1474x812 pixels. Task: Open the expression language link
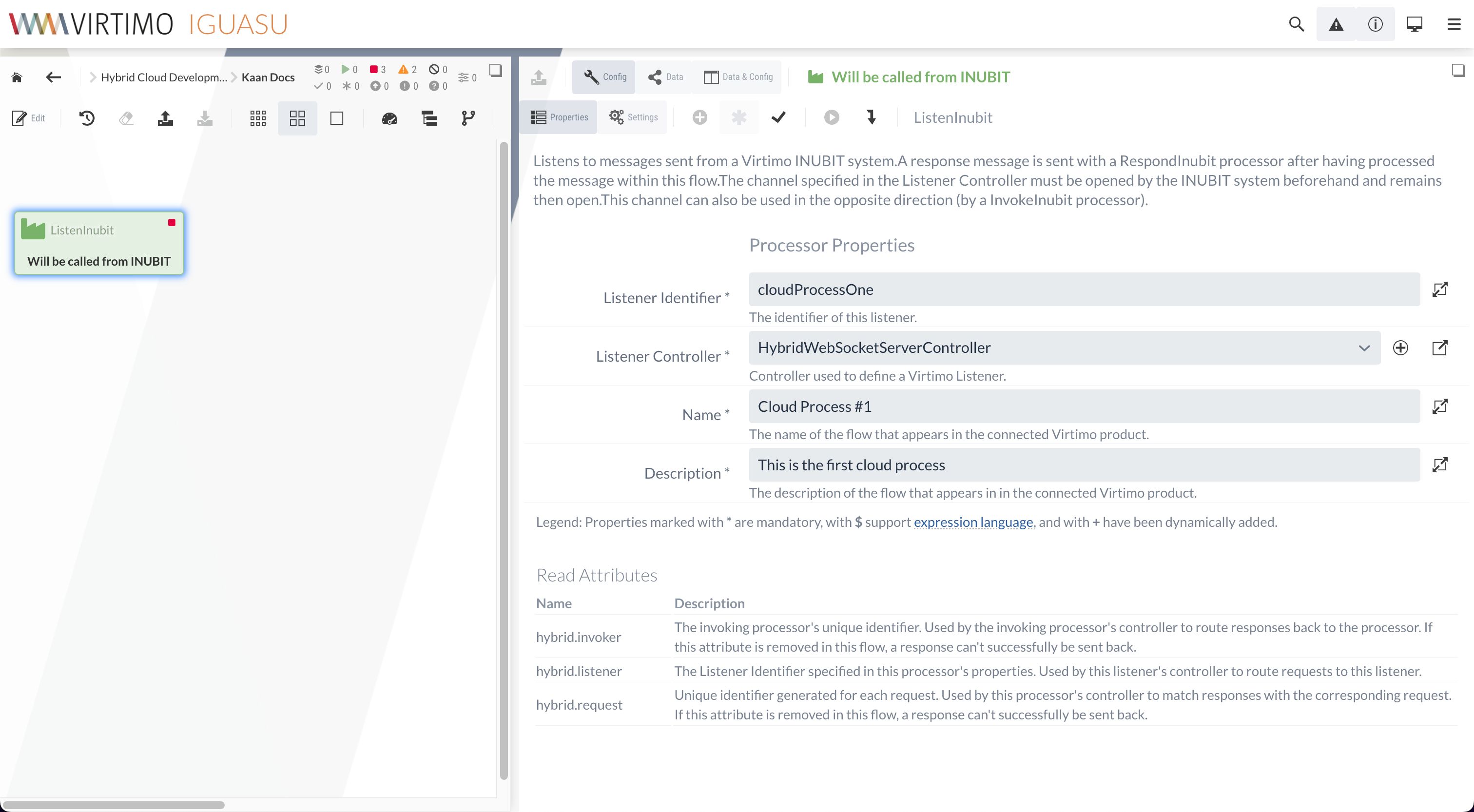point(973,522)
